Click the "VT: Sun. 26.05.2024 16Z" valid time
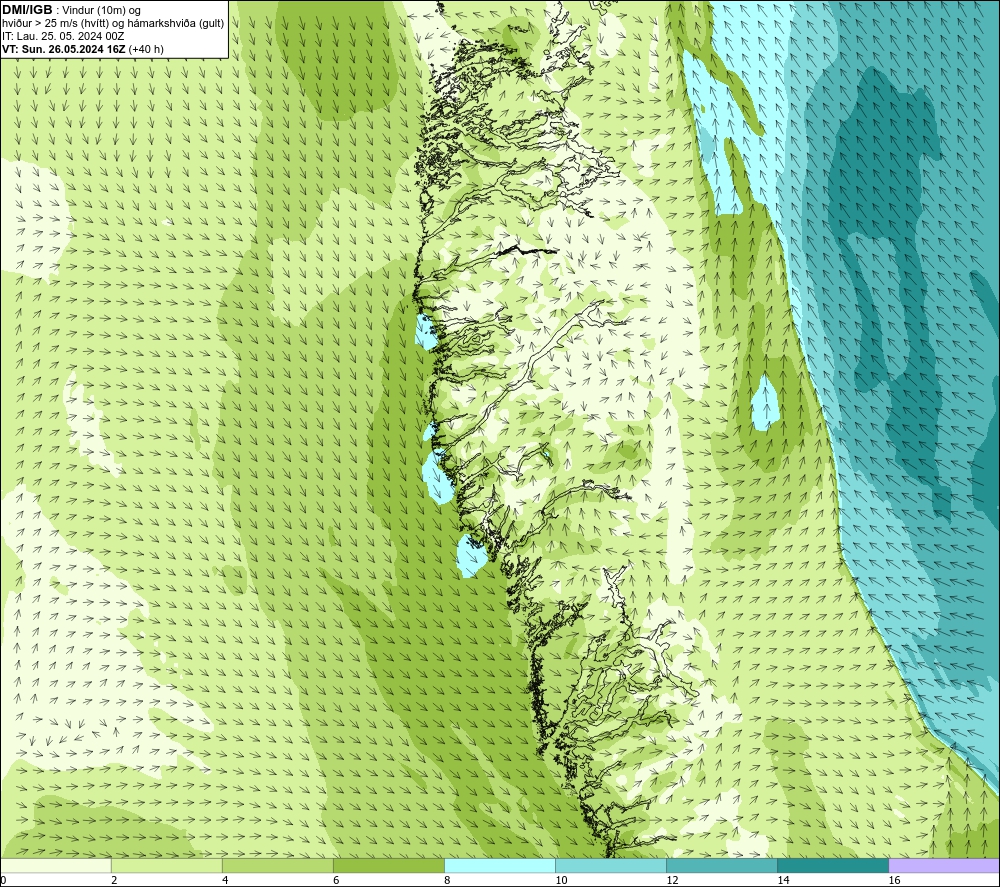This screenshot has height=887, width=1000. pos(64,49)
